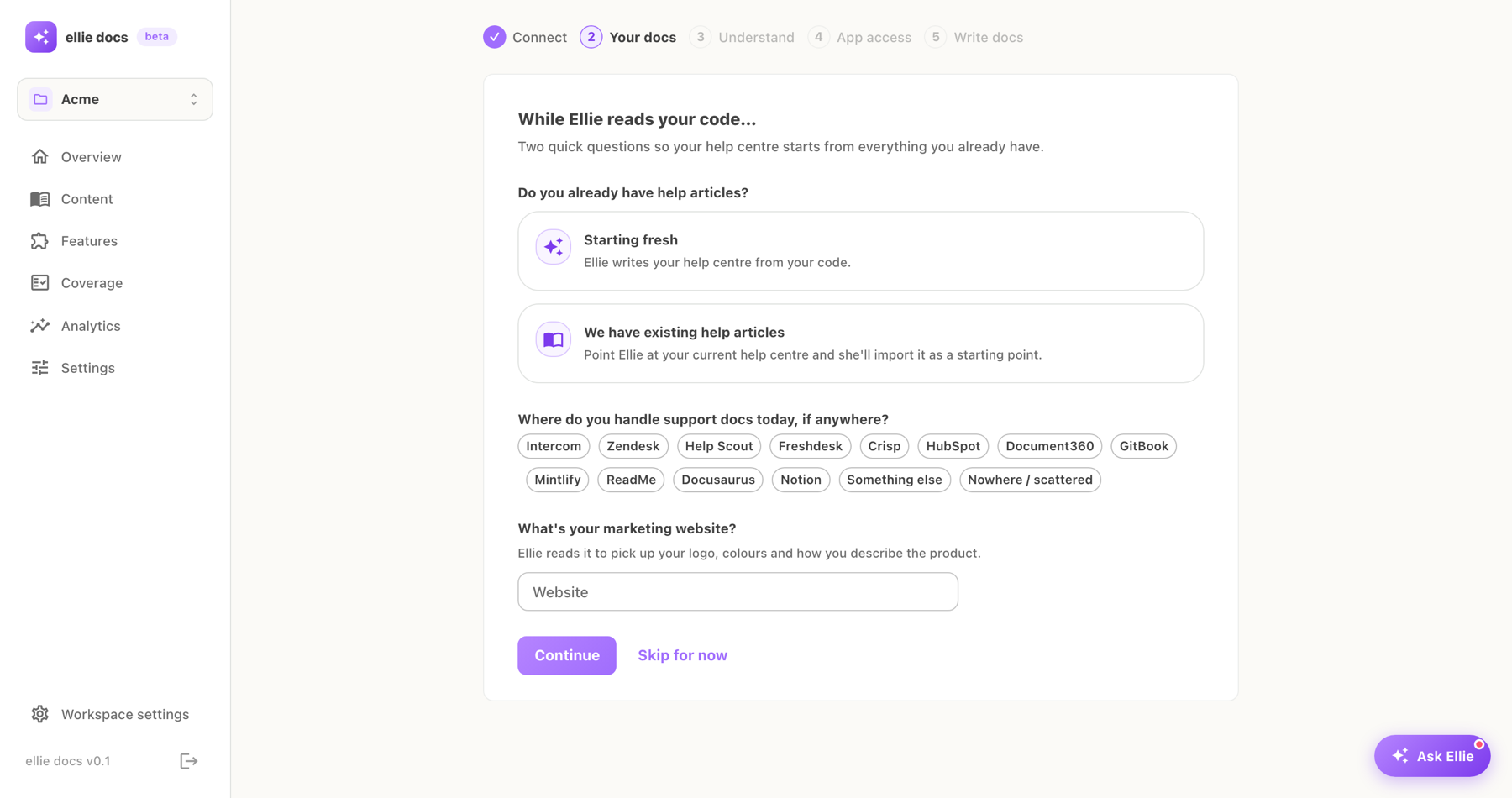Select the HubSpot chip
The width and height of the screenshot is (1512, 798).
point(953,446)
